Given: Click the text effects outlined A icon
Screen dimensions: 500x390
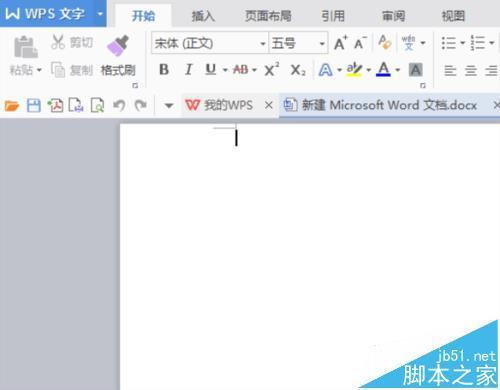Looking at the screenshot, I should coord(325,70).
